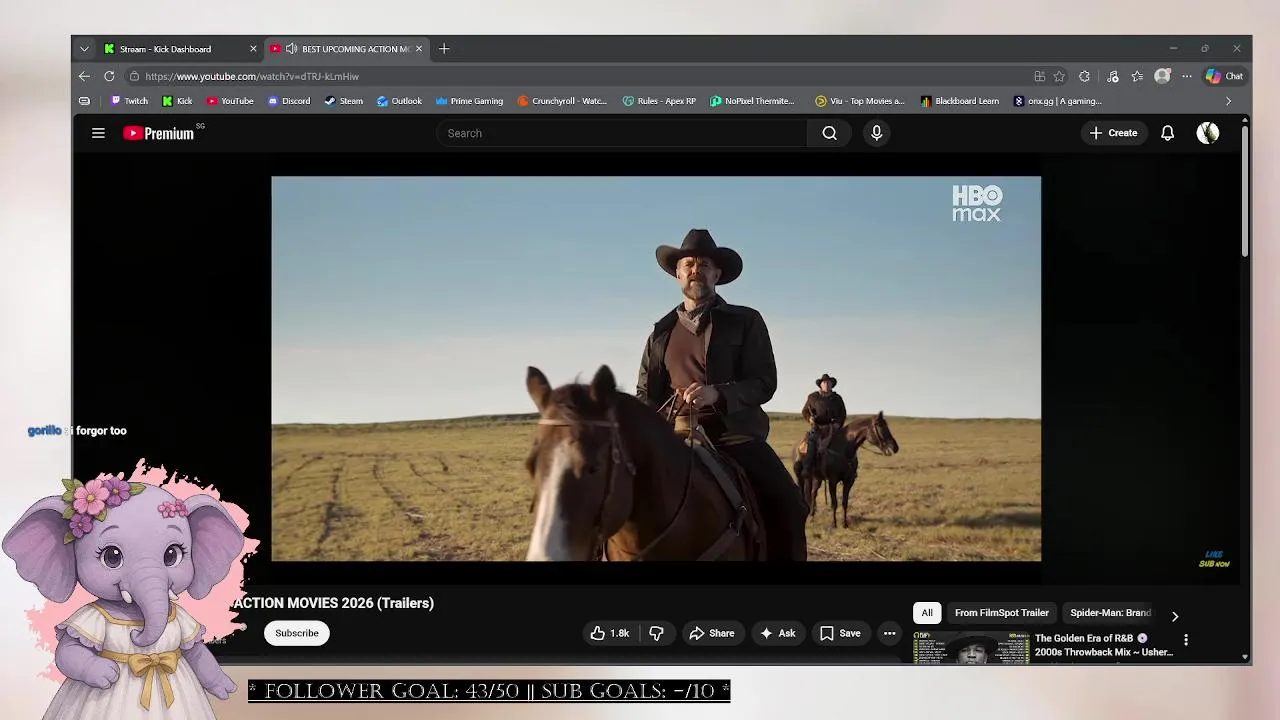Open a new browser tab
The image size is (1280, 720).
tap(444, 49)
